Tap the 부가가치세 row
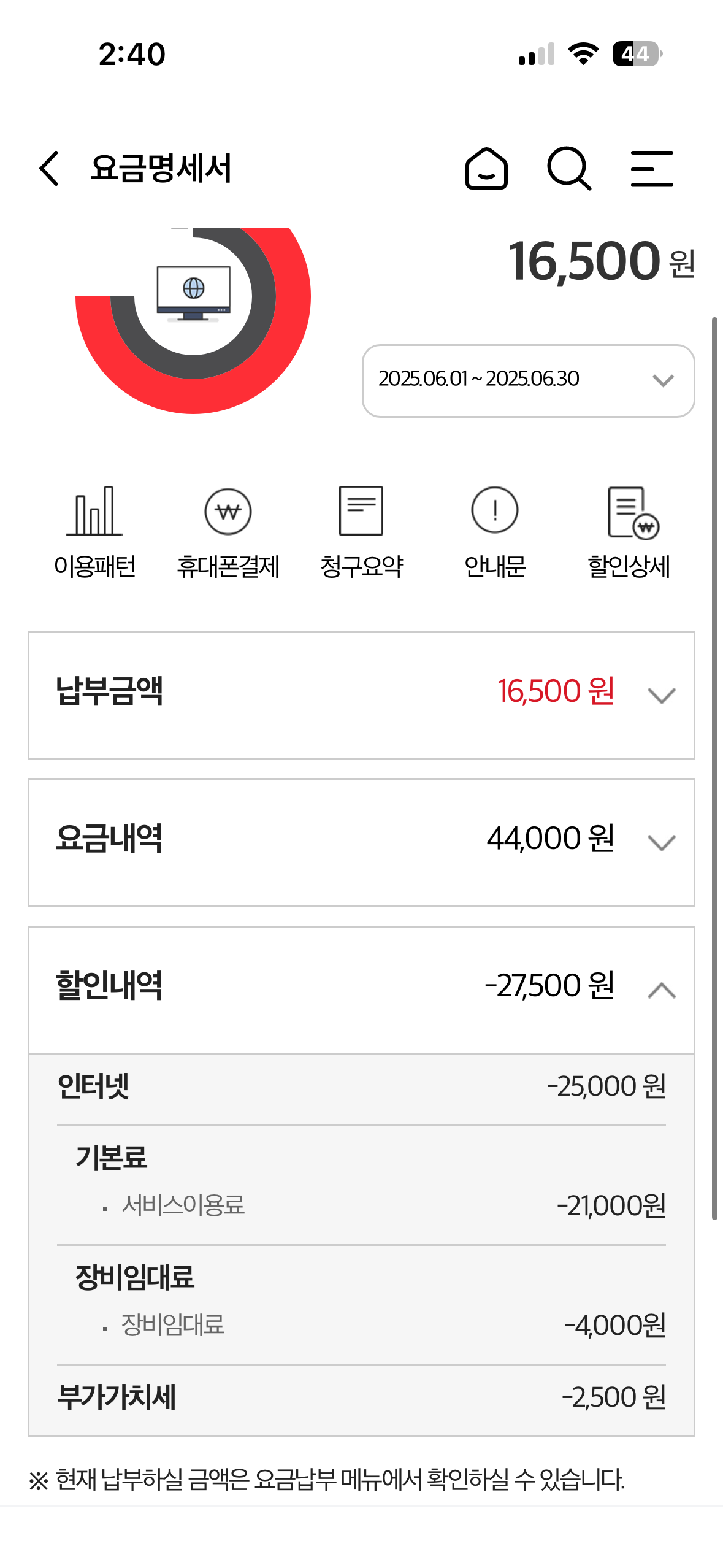 361,1397
